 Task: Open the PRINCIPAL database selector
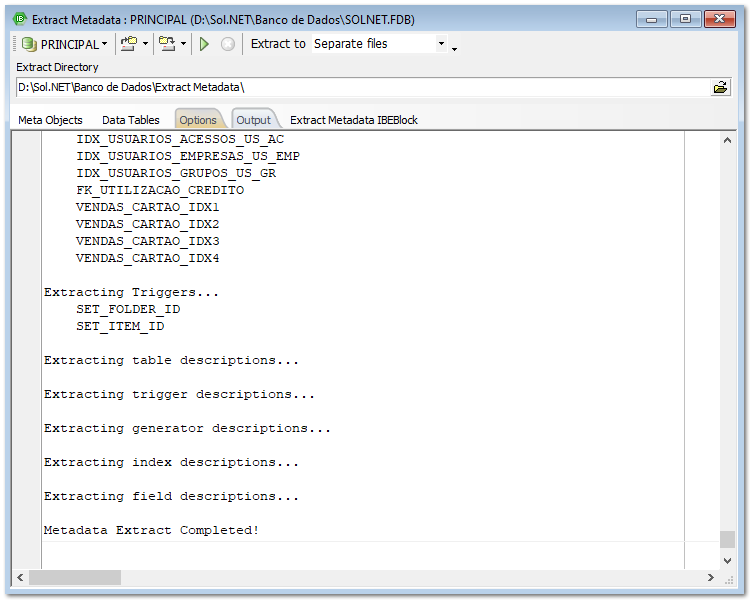click(x=64, y=44)
